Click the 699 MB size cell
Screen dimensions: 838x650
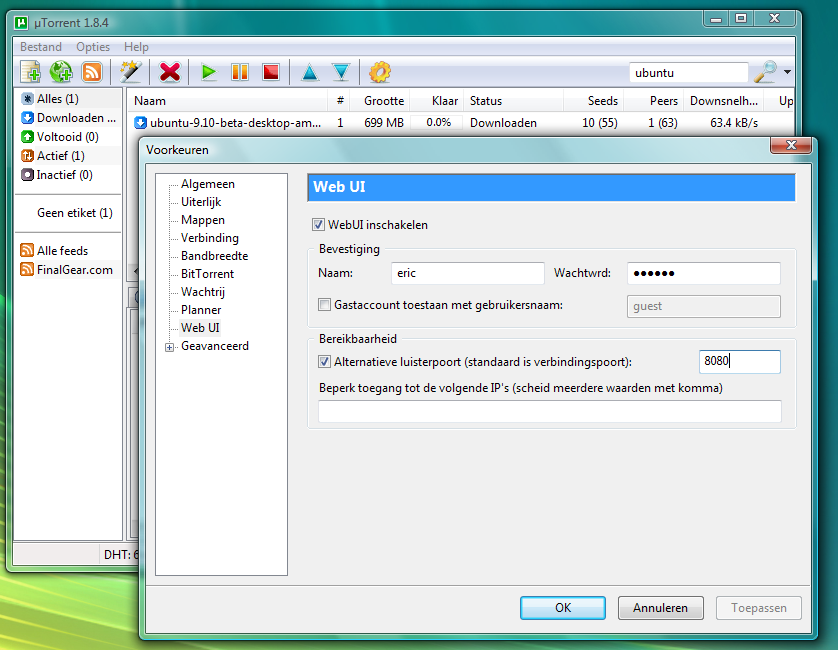[x=384, y=123]
